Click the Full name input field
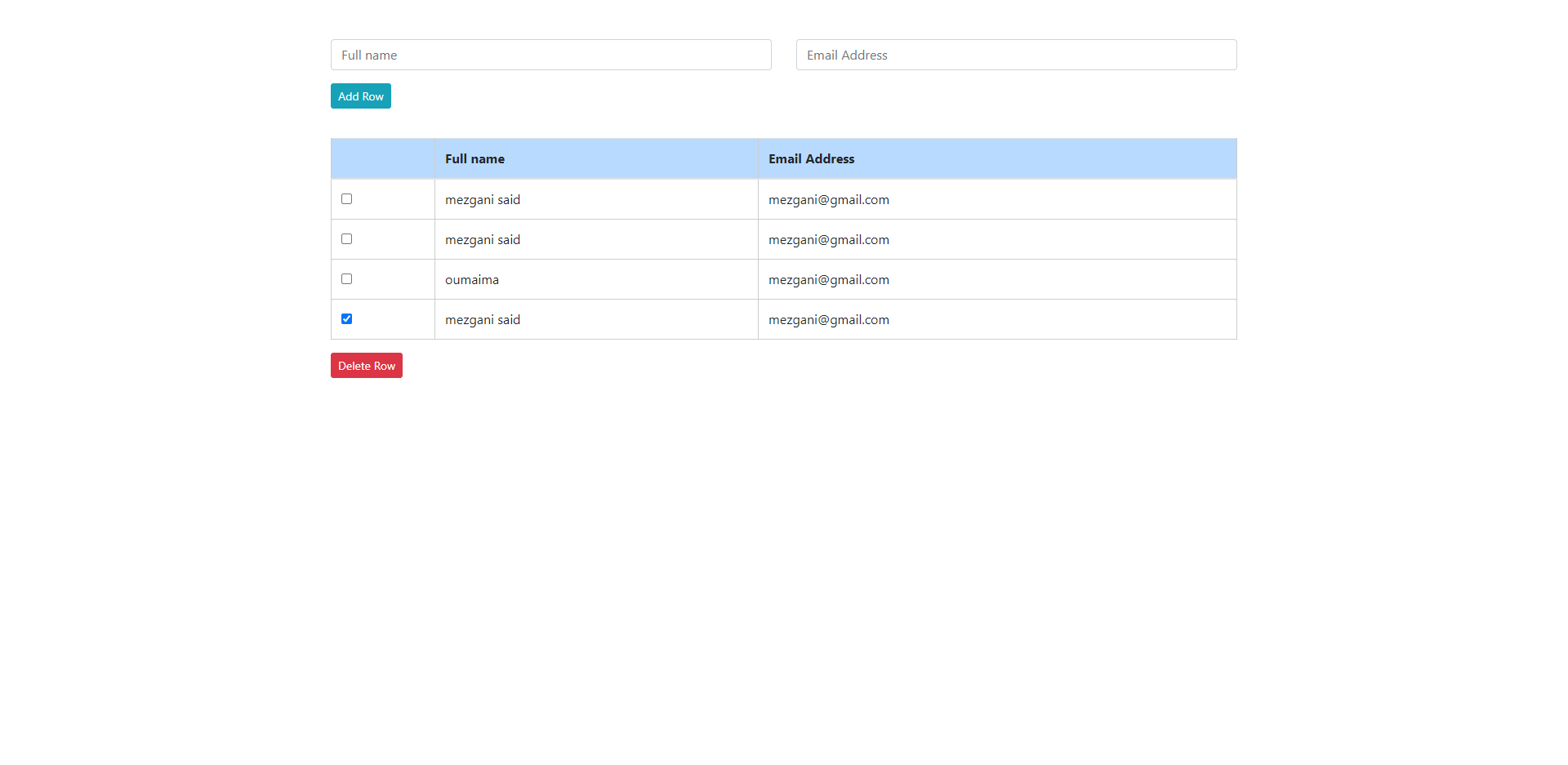 pos(550,55)
